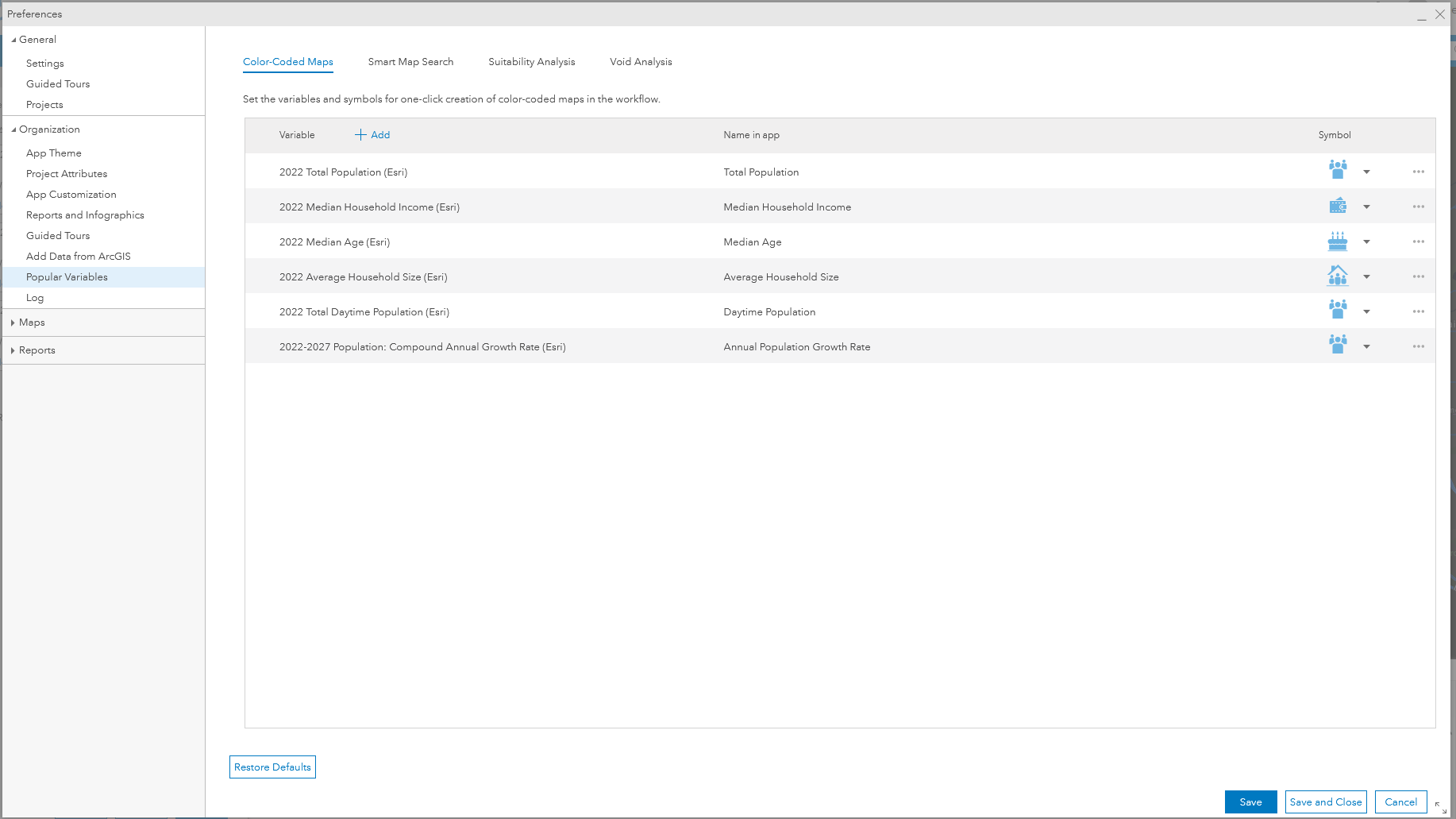Select the birthday cake symbol for Median Age
This screenshot has width=1456, height=819.
(x=1337, y=241)
